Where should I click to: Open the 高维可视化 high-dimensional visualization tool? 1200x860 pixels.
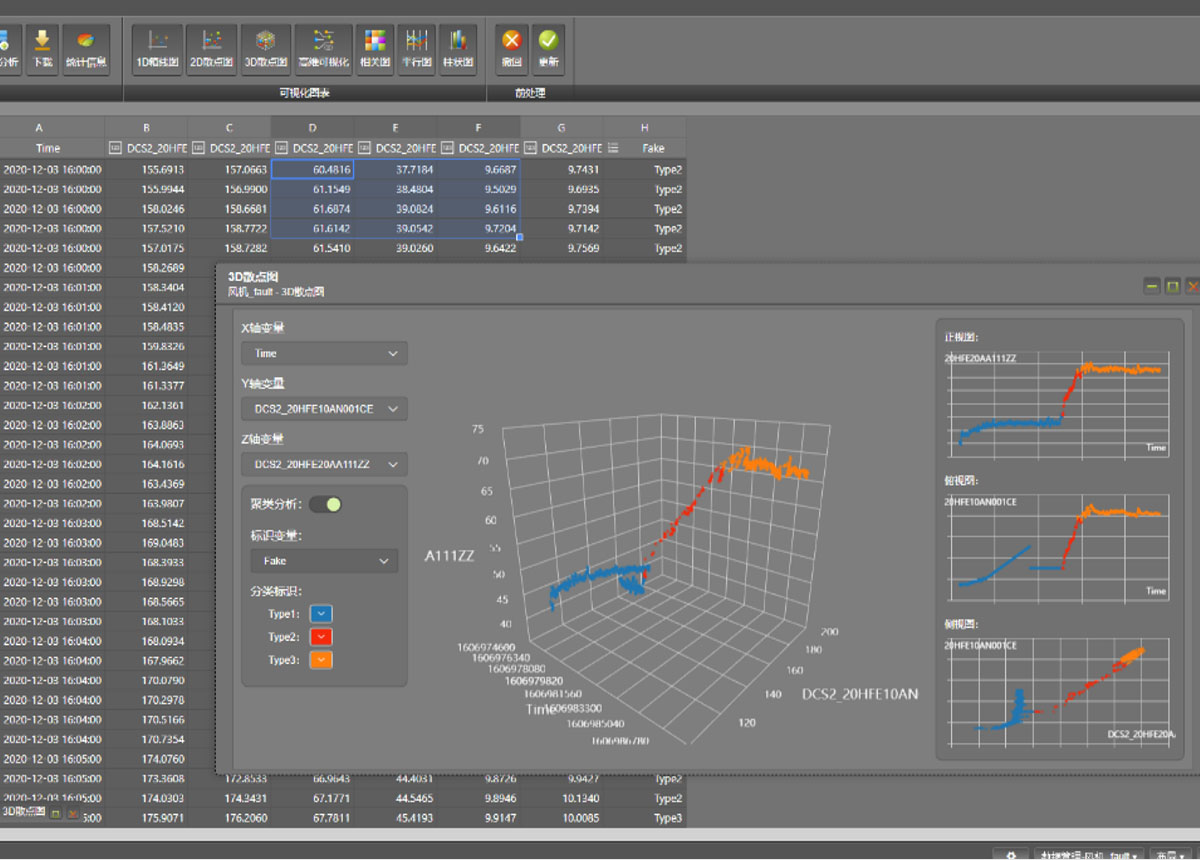click(x=324, y=49)
